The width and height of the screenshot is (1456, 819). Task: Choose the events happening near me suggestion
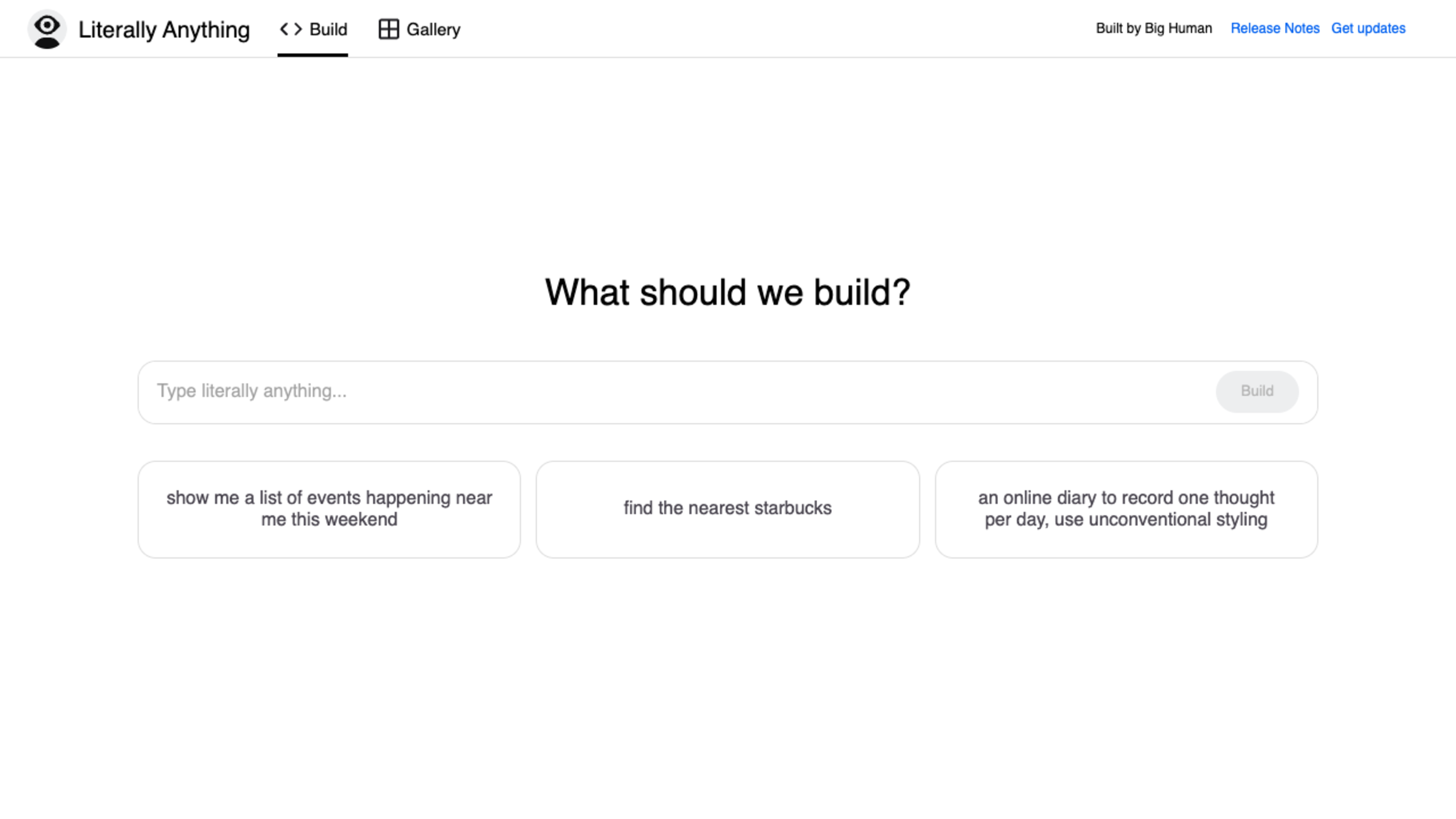329,509
